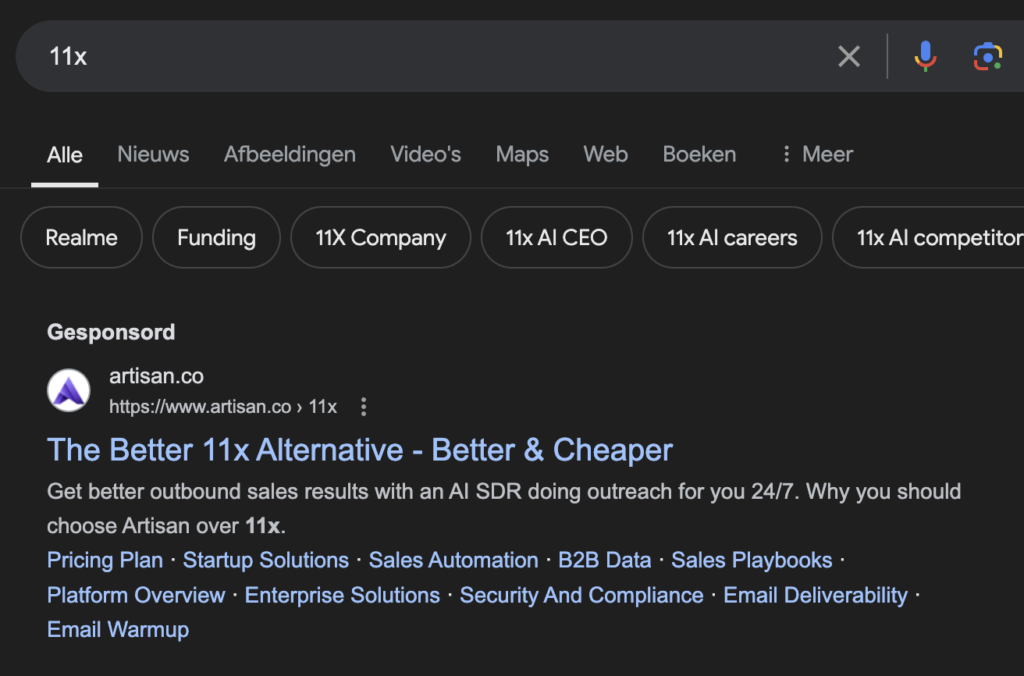
Task: Choose the 11x AI careers chip
Action: (x=732, y=238)
